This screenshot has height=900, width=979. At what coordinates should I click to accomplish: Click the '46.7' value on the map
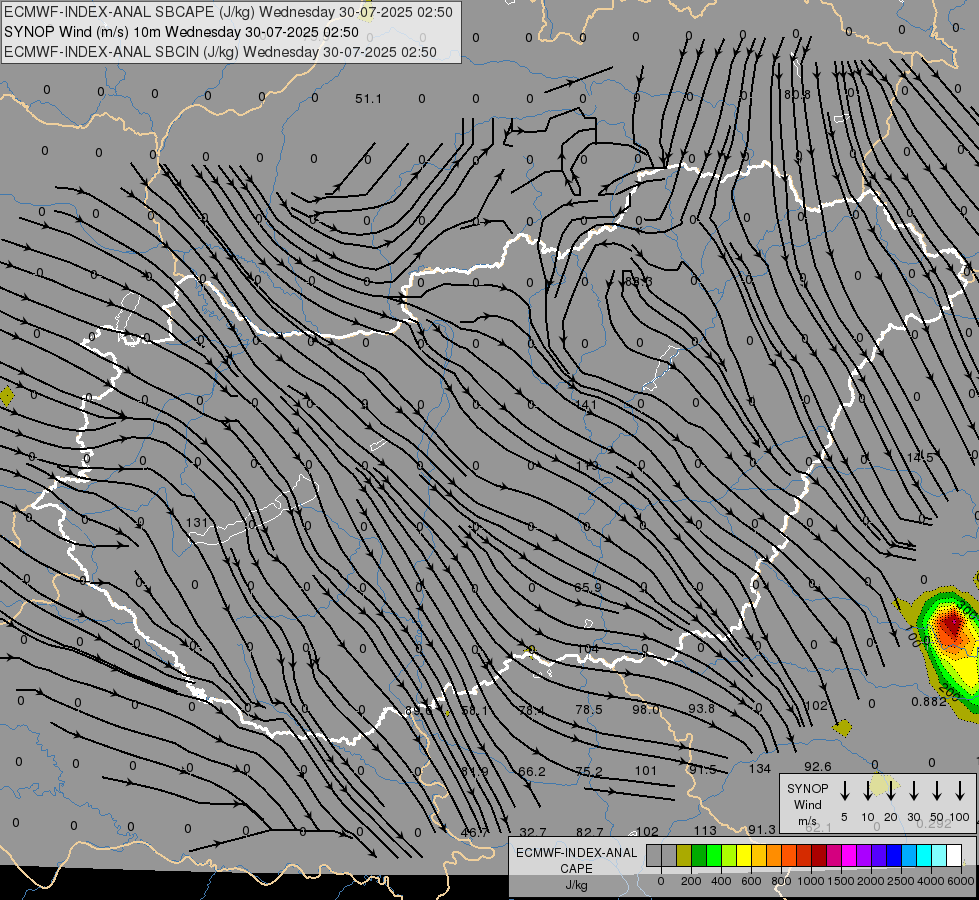point(474,833)
